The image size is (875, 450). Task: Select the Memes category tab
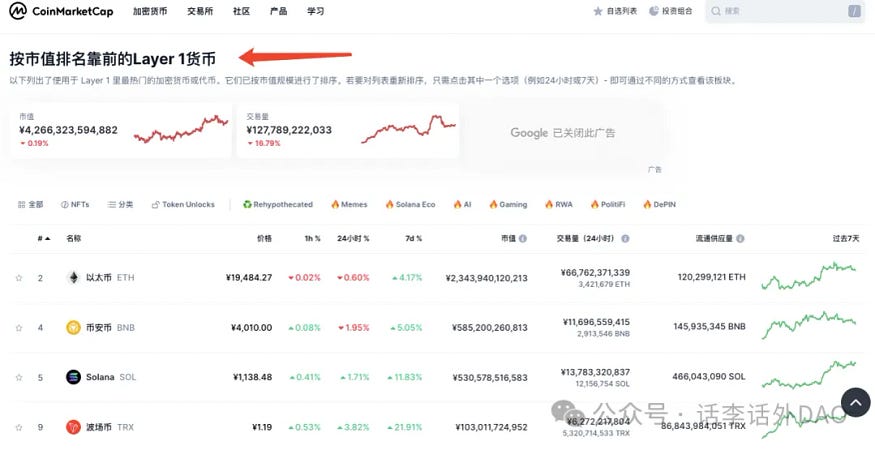[349, 204]
